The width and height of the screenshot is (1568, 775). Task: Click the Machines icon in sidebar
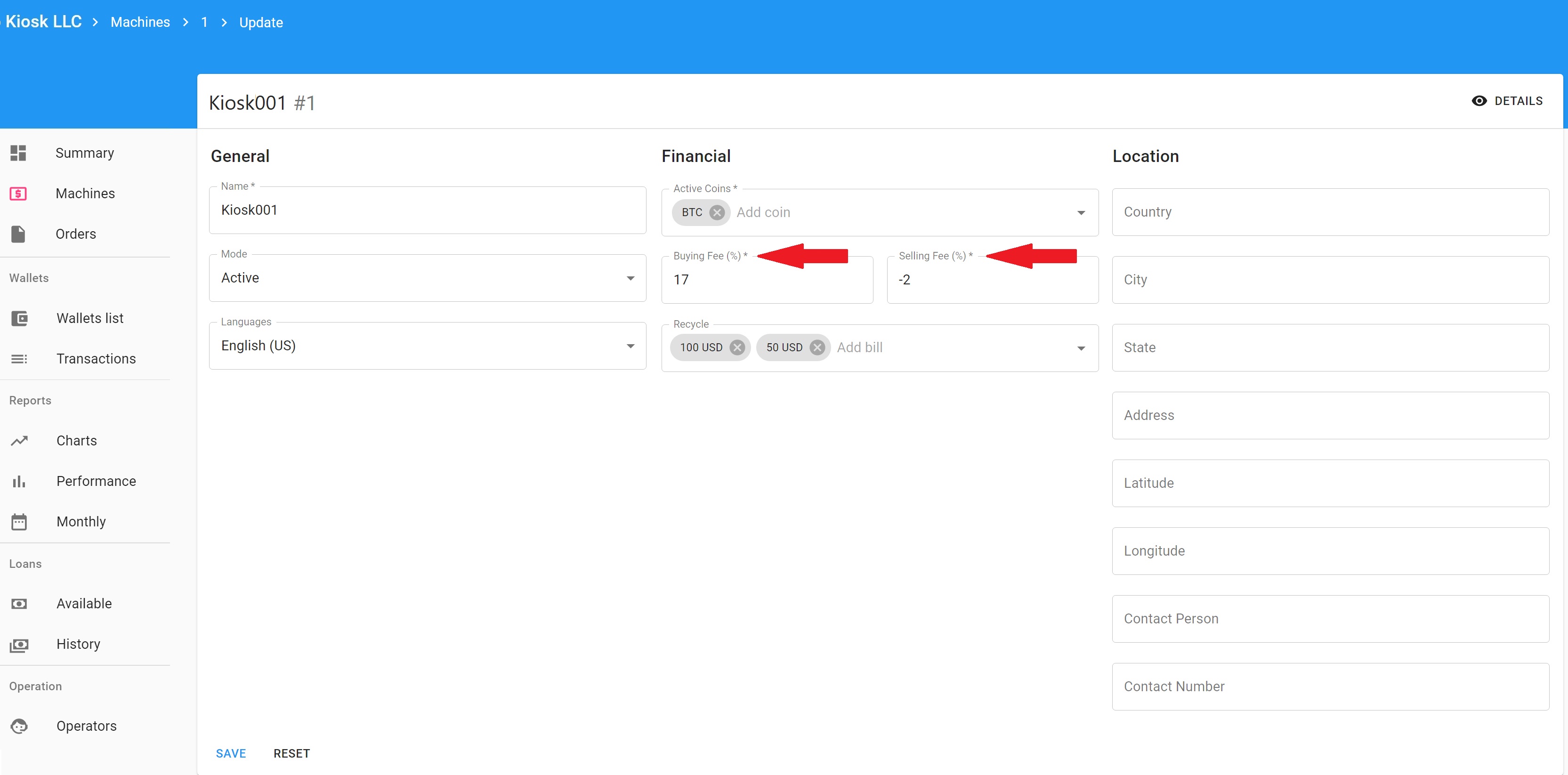point(18,194)
